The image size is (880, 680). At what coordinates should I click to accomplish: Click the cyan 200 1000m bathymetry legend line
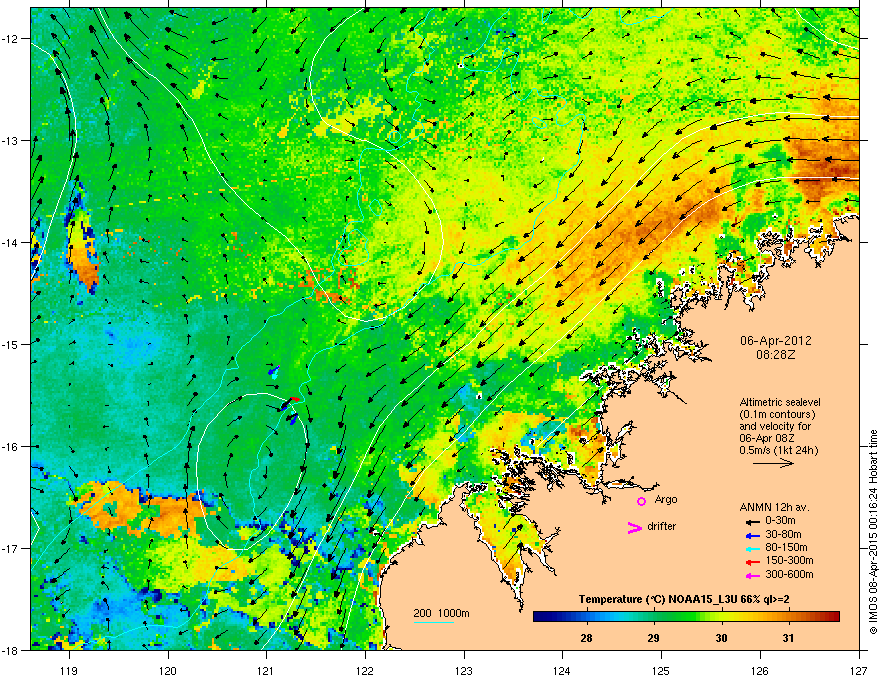pyautogui.click(x=434, y=623)
